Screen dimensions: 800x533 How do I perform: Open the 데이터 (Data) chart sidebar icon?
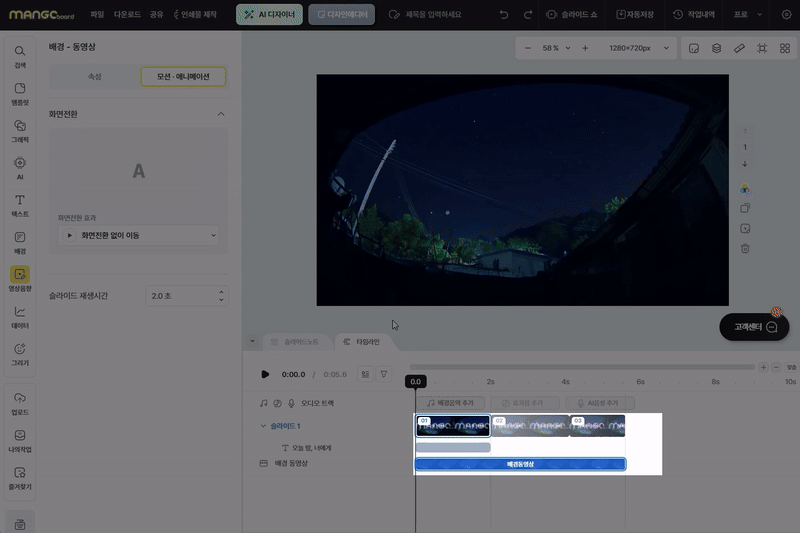pyautogui.click(x=20, y=317)
